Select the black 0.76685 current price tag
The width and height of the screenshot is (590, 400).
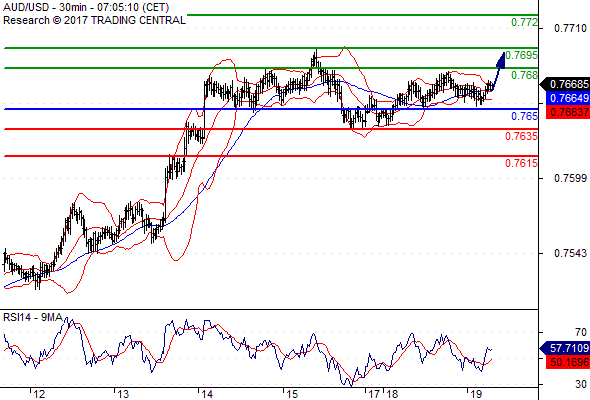click(565, 84)
